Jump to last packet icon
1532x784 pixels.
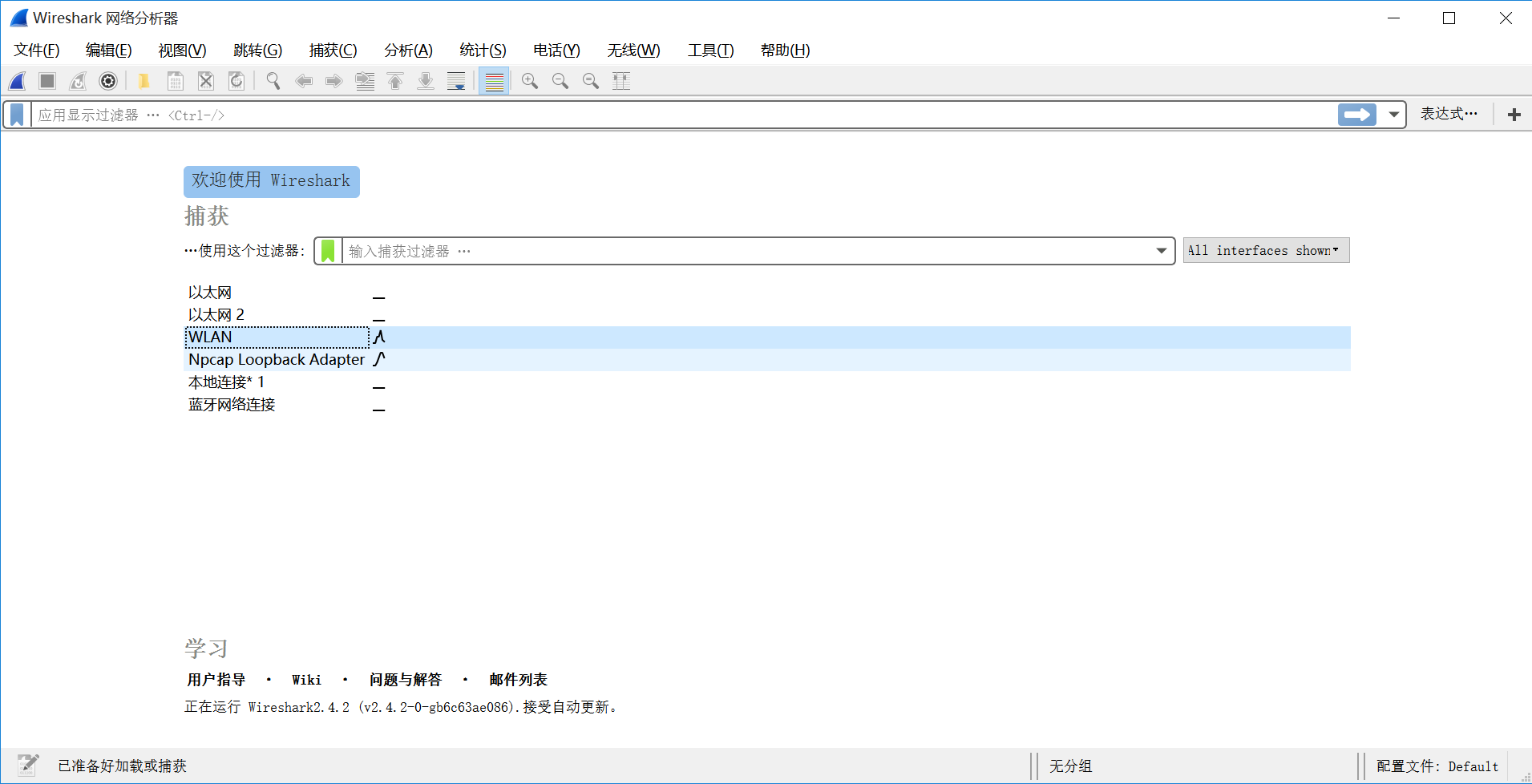[426, 81]
